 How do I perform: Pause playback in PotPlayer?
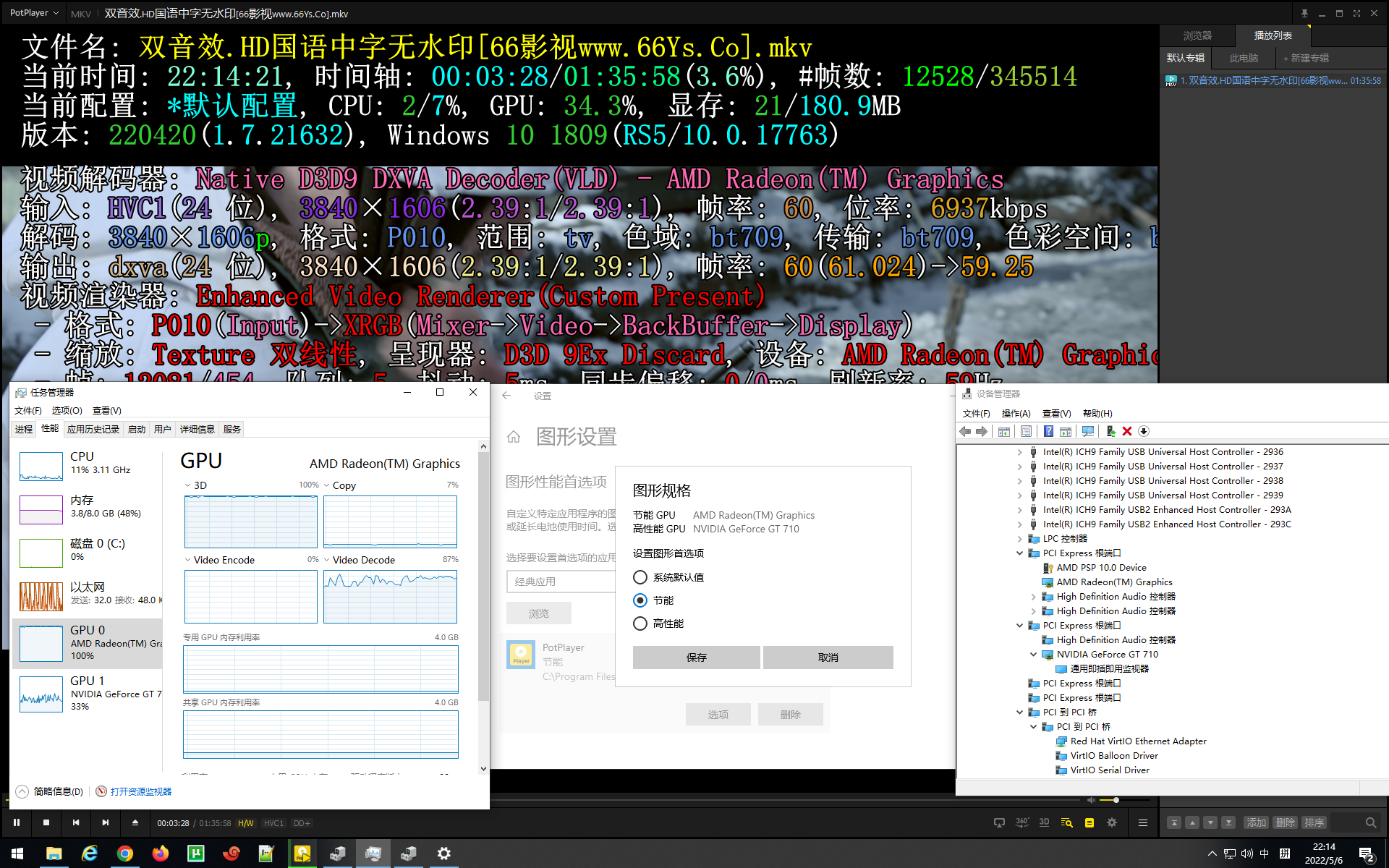click(x=17, y=822)
